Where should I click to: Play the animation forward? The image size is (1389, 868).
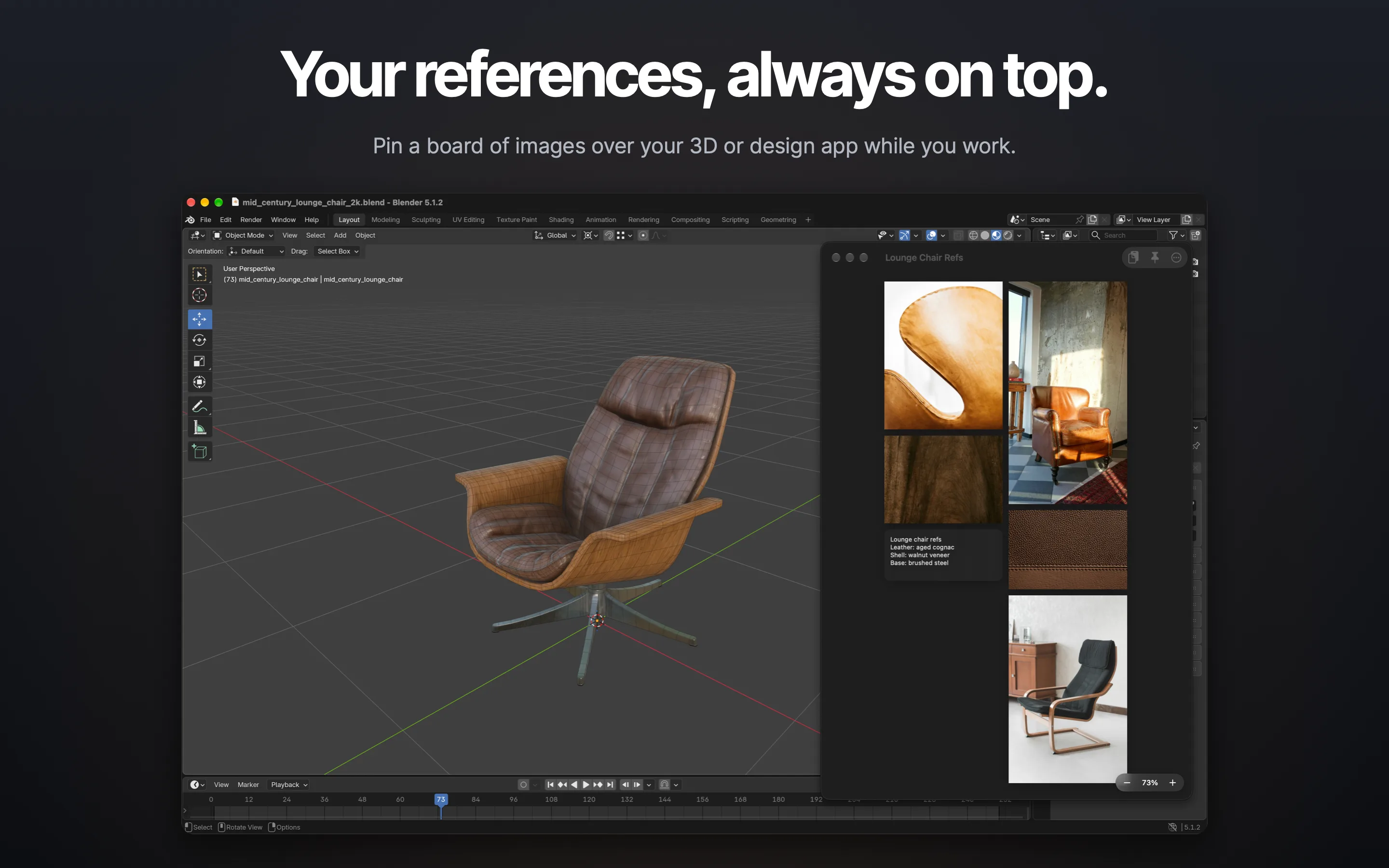pyautogui.click(x=586, y=785)
